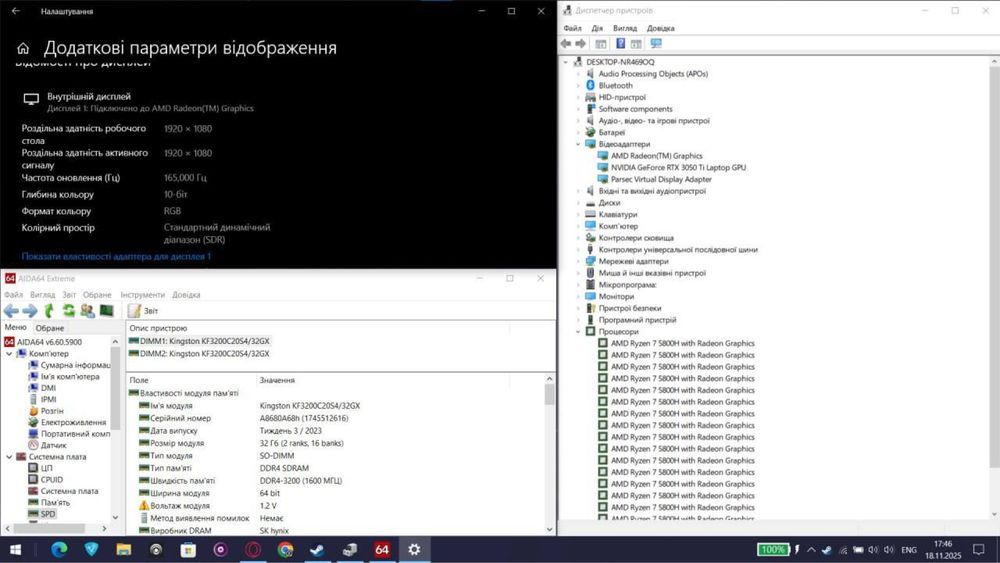Open display adapter properties link

point(116,256)
